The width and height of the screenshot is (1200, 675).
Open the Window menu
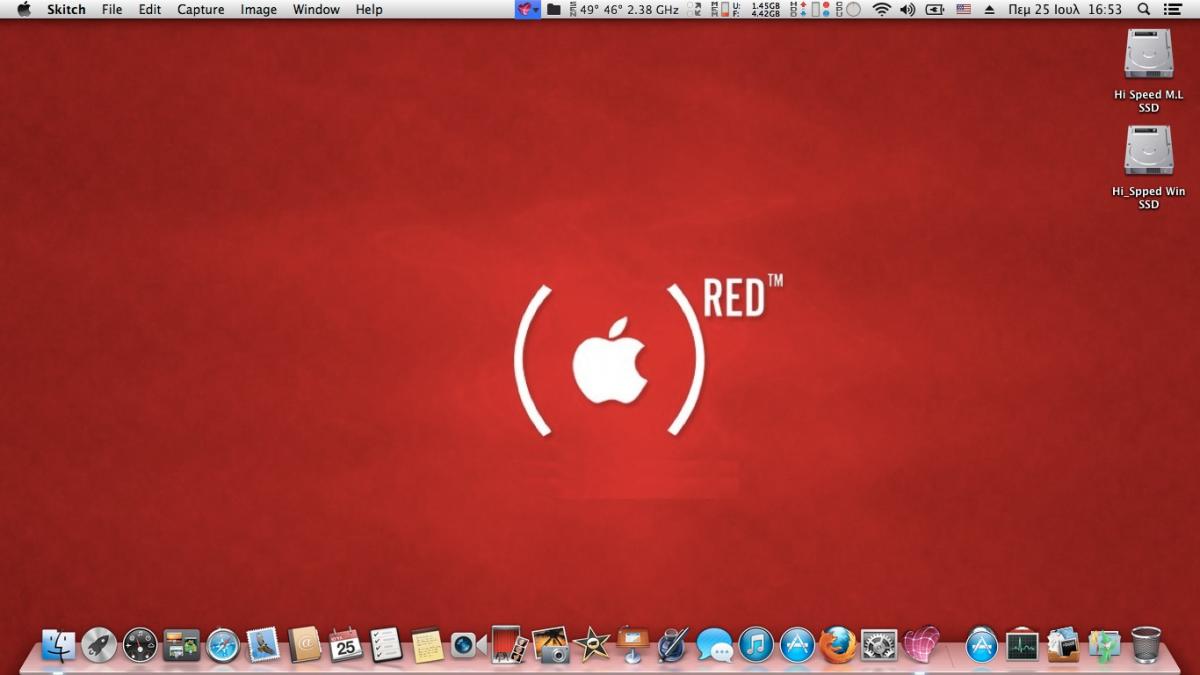click(x=316, y=9)
